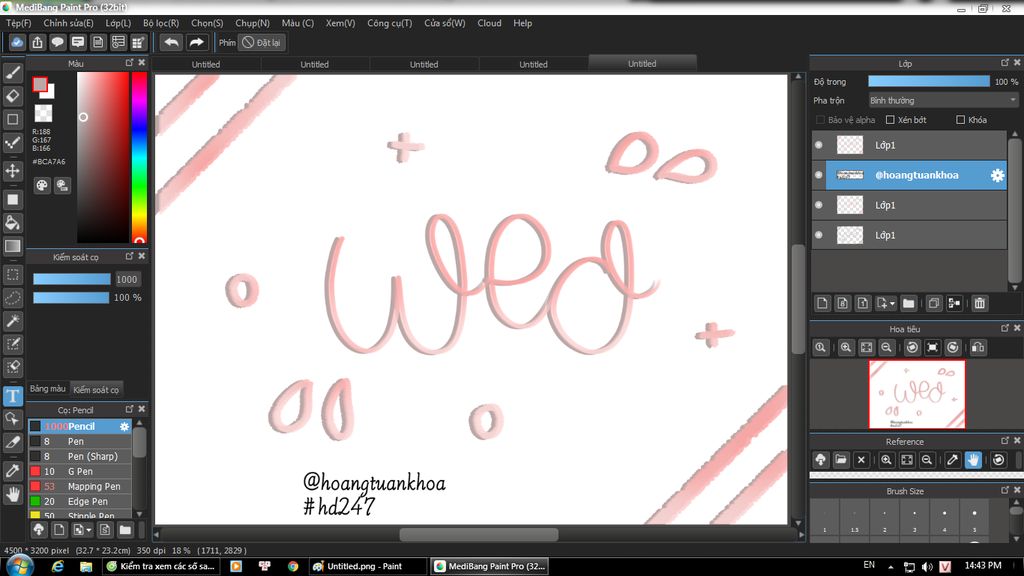The image size is (1024, 576).
Task: Create a new layer folder
Action: (908, 303)
